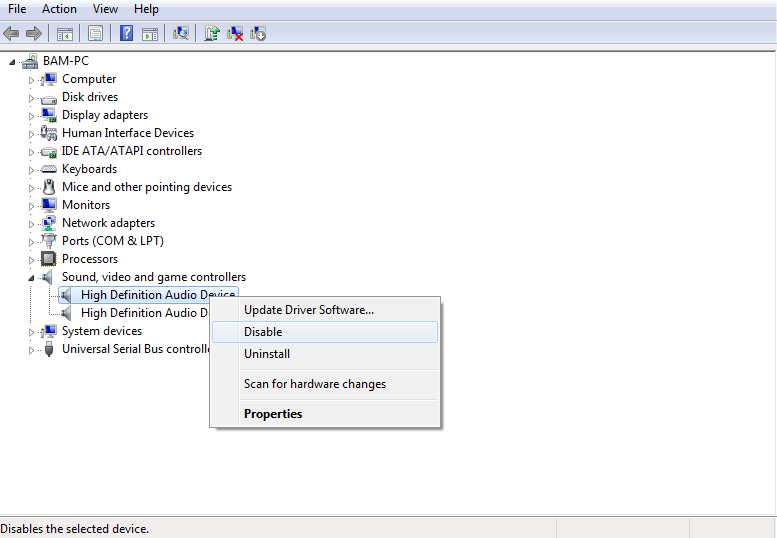The image size is (777, 538).
Task: Click the Sound, video and game controllers speaker icon
Action: [x=48, y=277]
